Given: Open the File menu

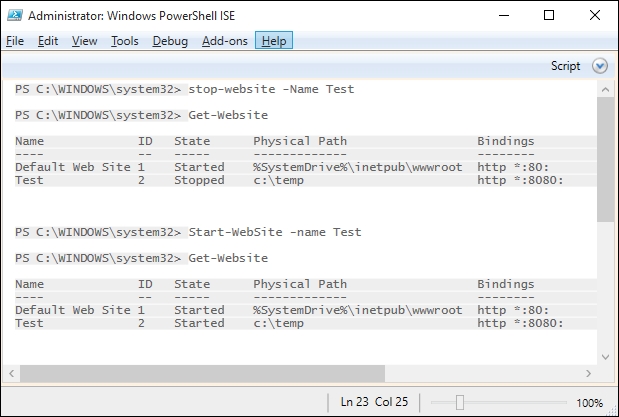Looking at the screenshot, I should [15, 41].
